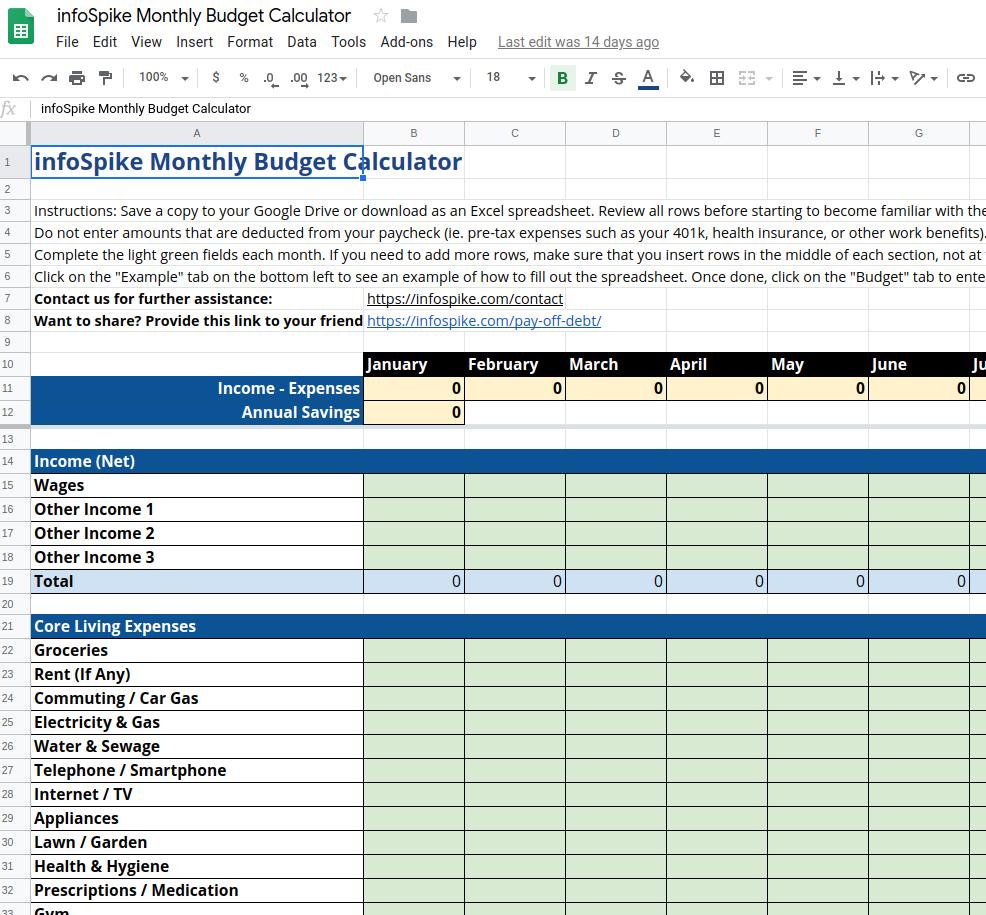
Task: Insert a link from the toolbar
Action: (965, 78)
